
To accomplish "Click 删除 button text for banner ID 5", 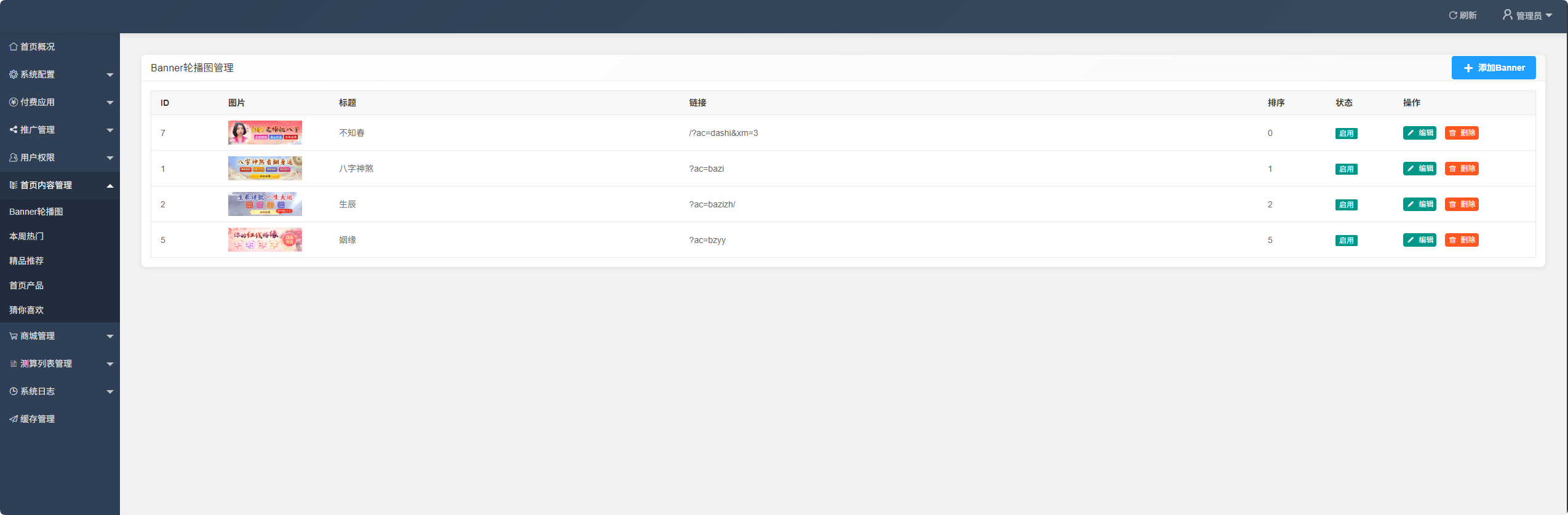I will point(1468,240).
